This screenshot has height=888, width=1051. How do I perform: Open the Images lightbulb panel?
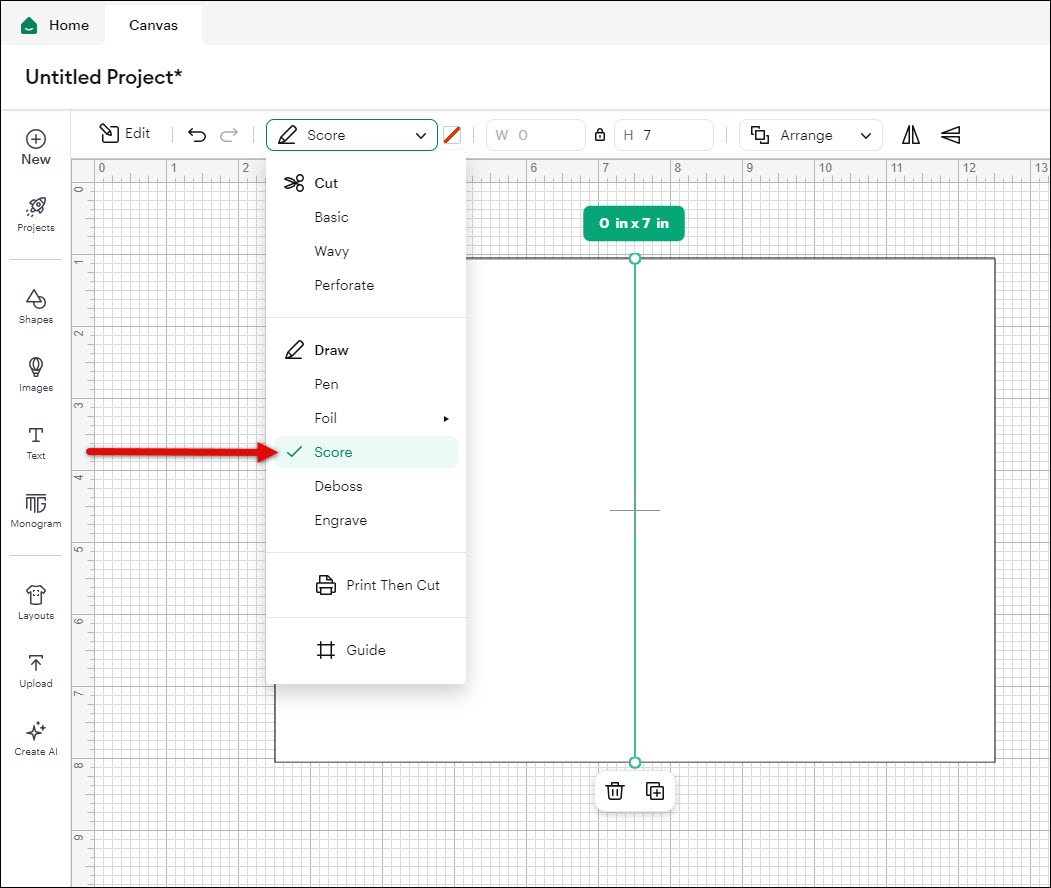(x=35, y=367)
